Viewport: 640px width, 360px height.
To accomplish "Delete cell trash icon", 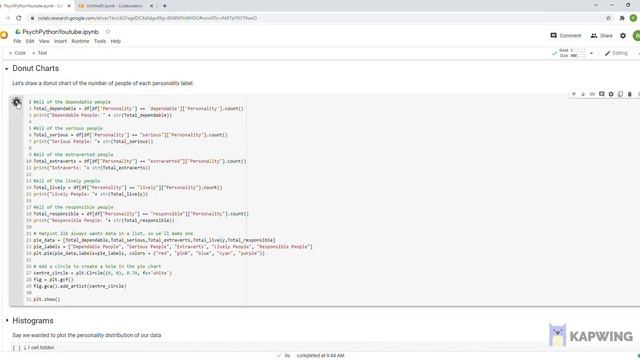I will (630, 94).
